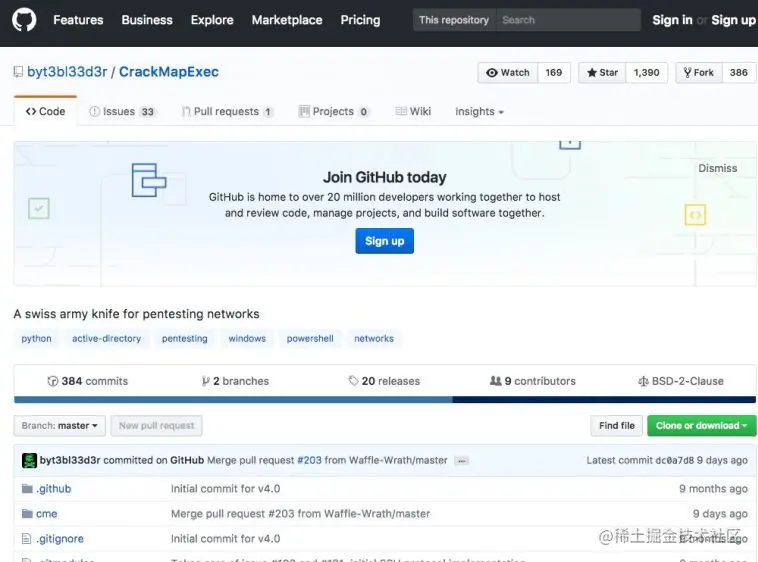
Task: Click the repository book icon beside byt3bl33d3r
Action: (18, 72)
